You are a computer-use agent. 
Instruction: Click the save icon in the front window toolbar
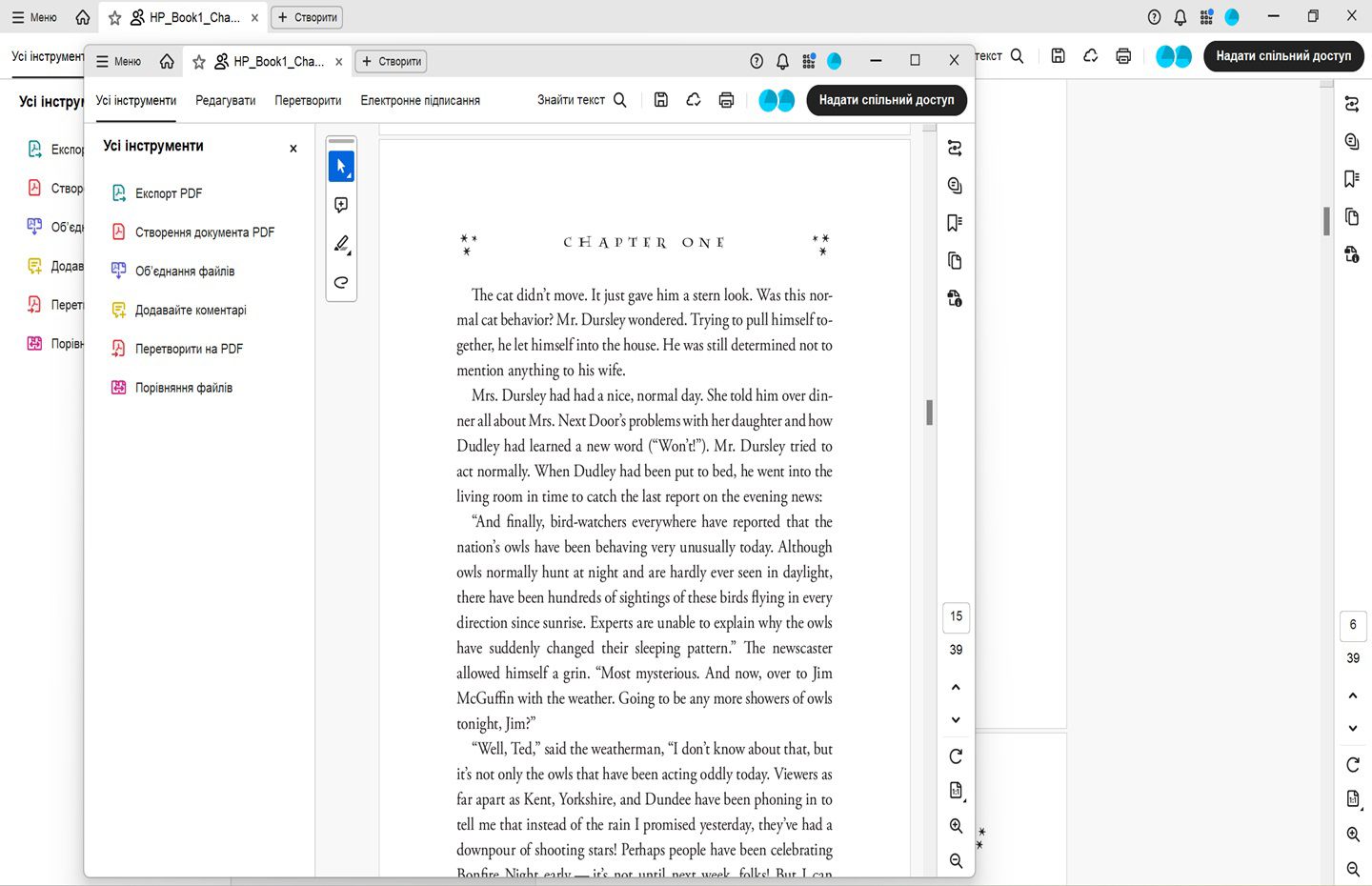click(661, 100)
